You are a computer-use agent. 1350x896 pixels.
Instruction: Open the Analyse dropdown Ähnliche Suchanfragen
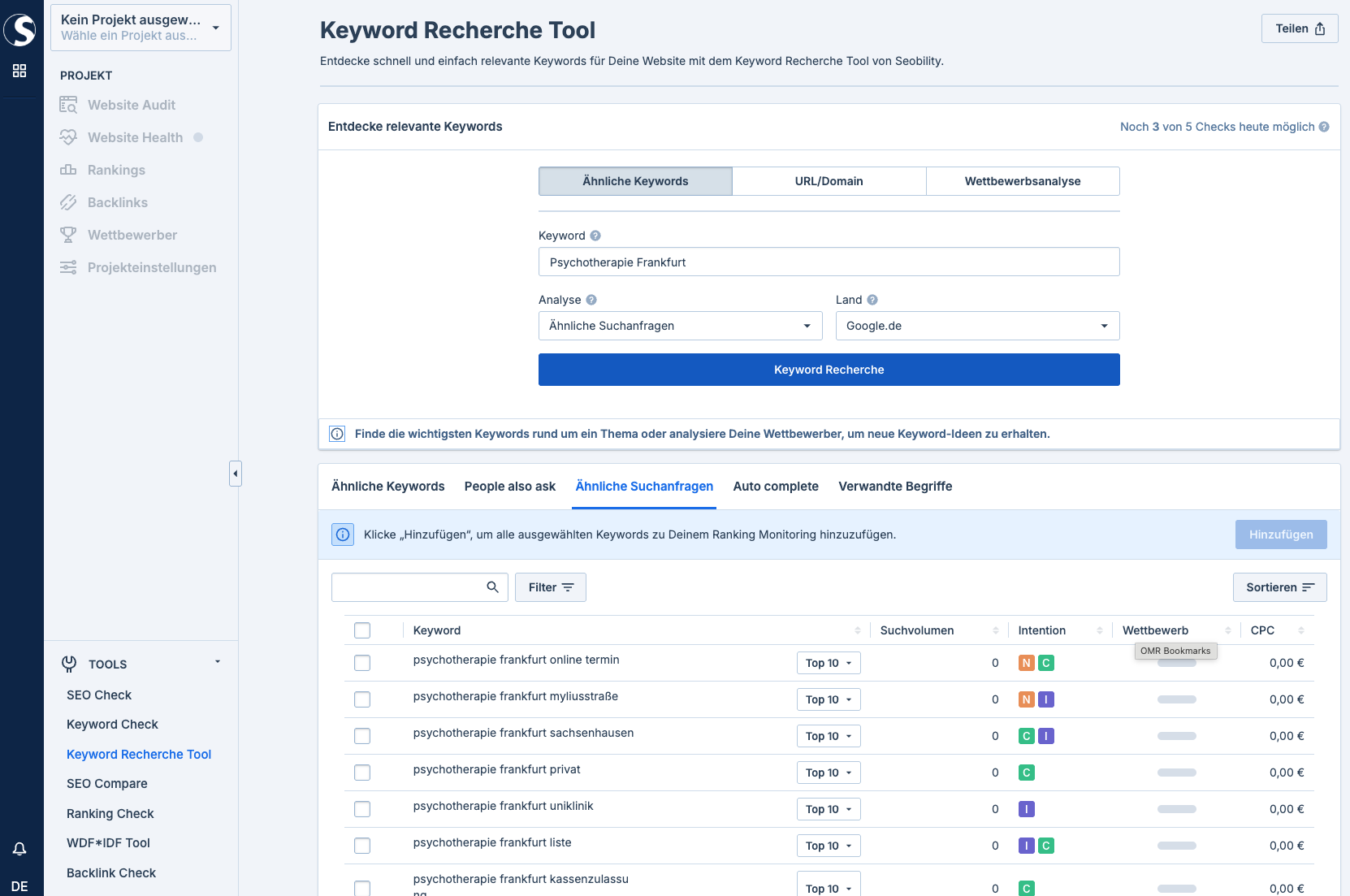point(681,326)
